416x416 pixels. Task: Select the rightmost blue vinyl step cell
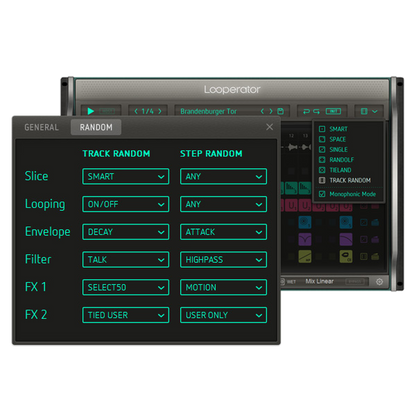point(346,222)
